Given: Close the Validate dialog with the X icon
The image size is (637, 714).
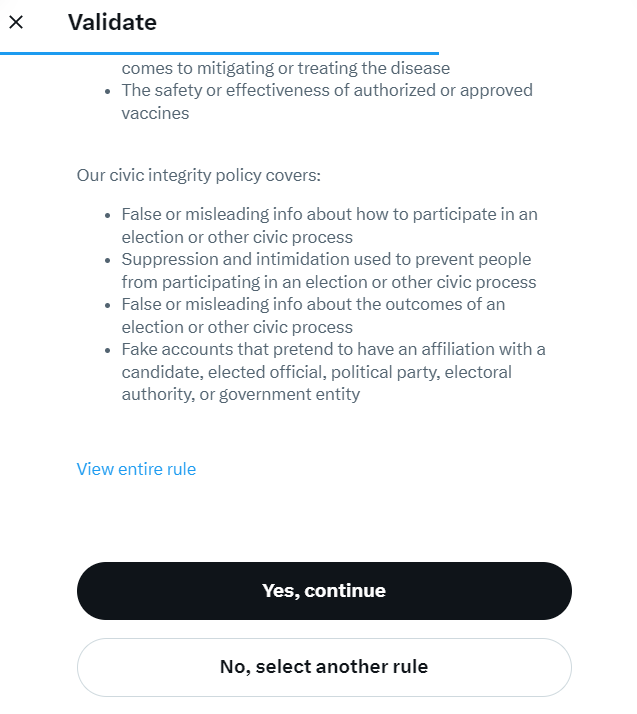Looking at the screenshot, I should click(x=16, y=22).
